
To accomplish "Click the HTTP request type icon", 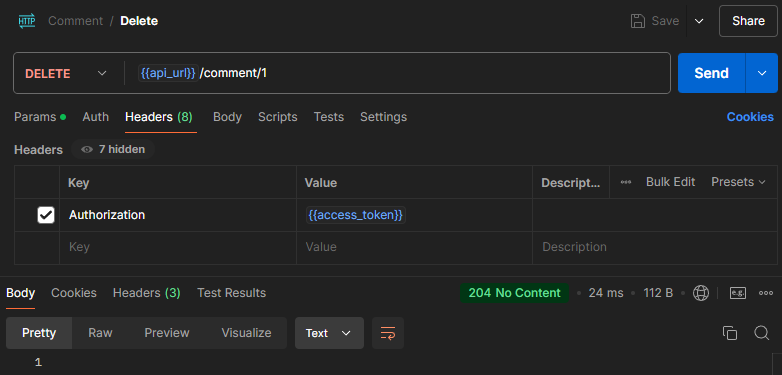I will coord(27,21).
